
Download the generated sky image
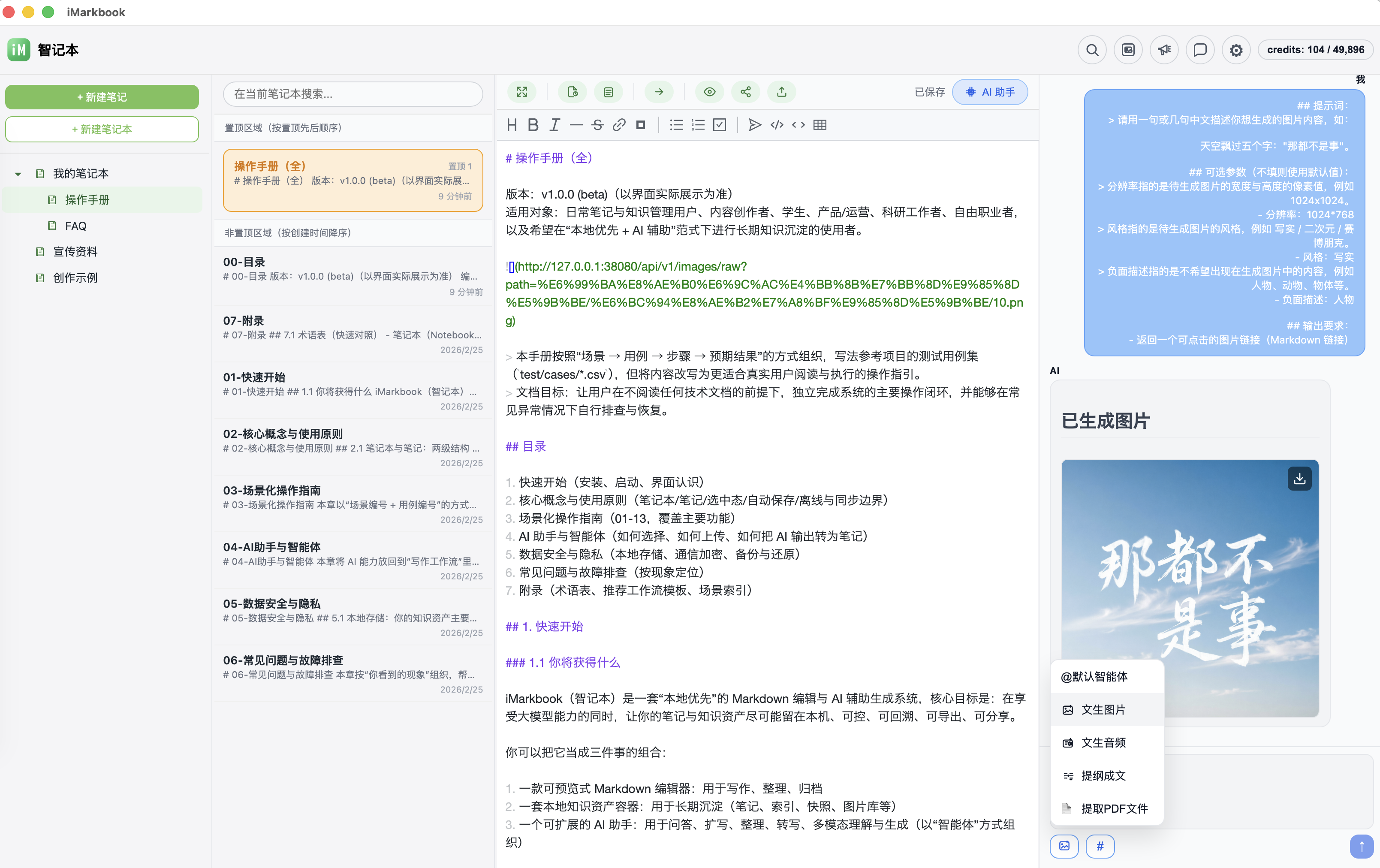(x=1300, y=479)
